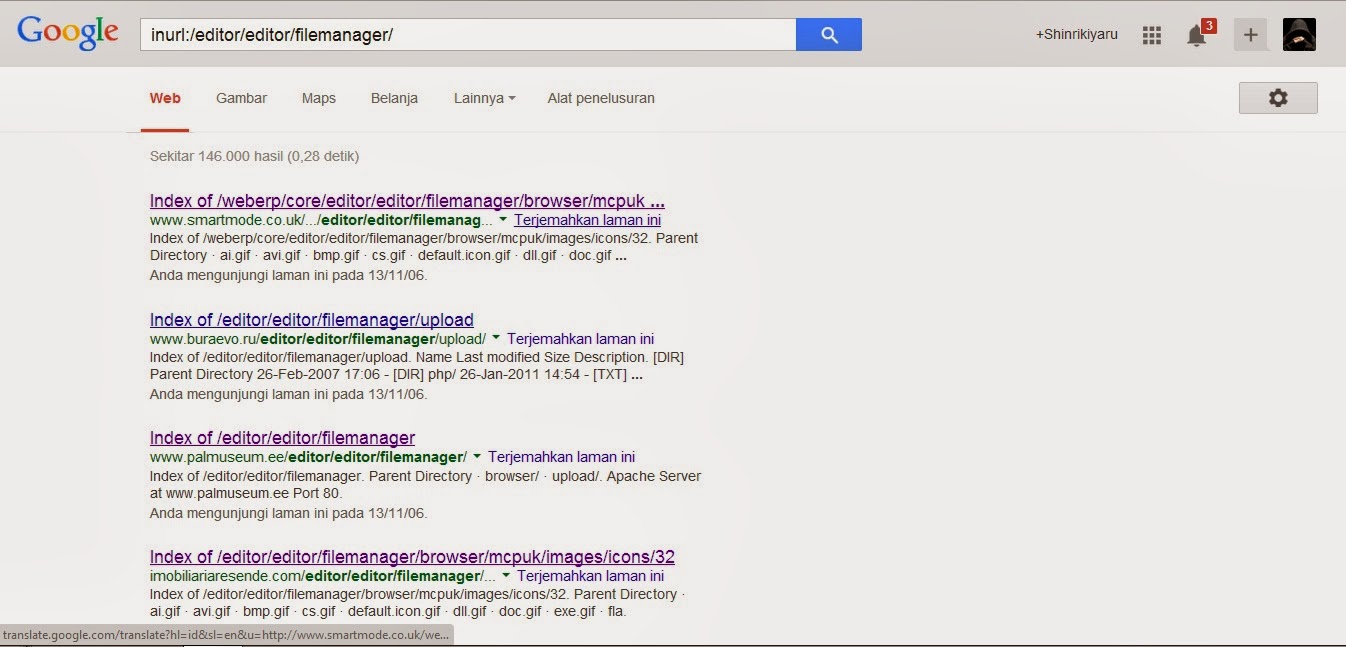Expand the imobiliariaresende.com result arrow

pos(506,576)
